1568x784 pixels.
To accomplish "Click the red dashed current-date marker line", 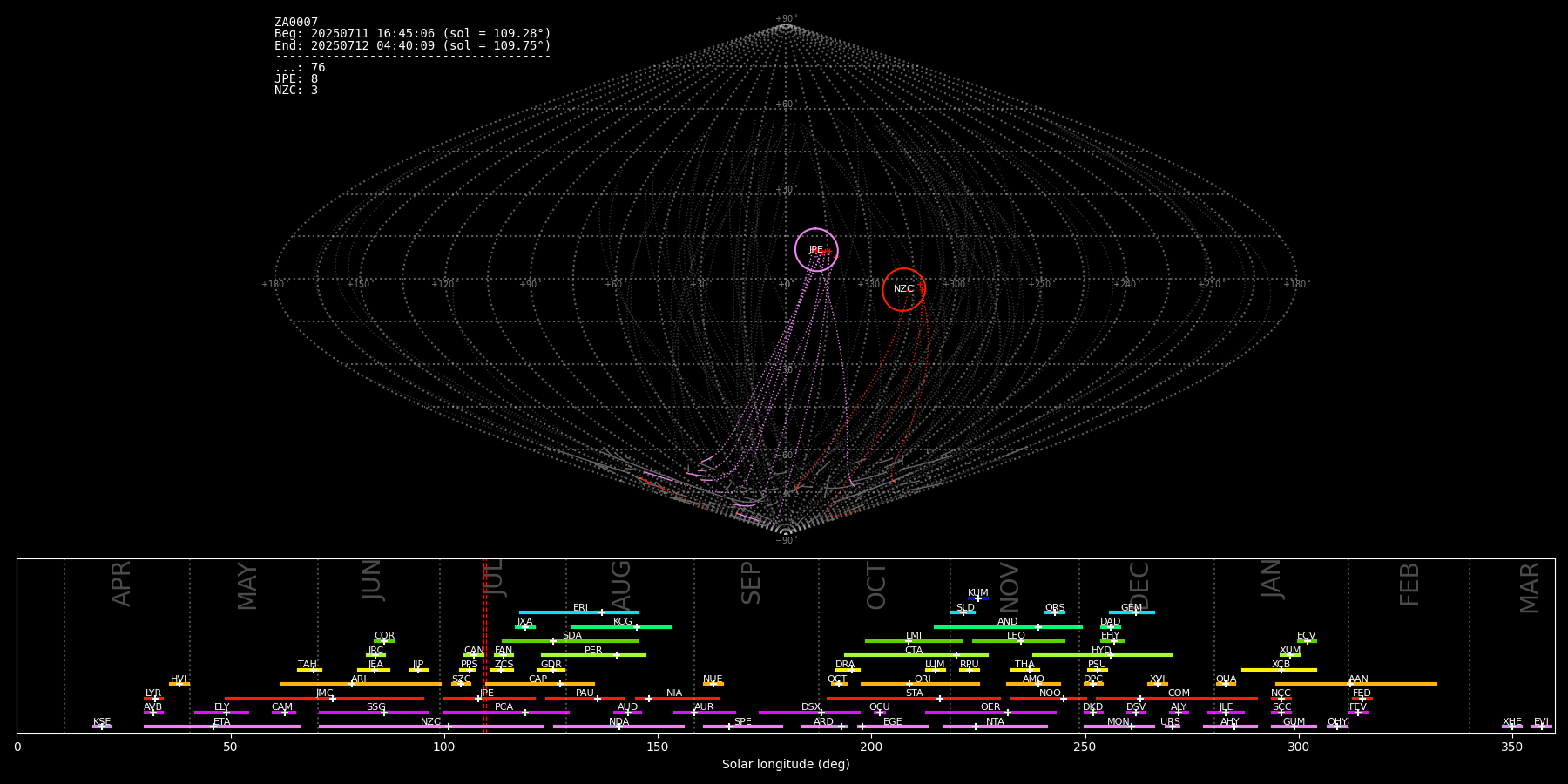I will tap(485, 646).
